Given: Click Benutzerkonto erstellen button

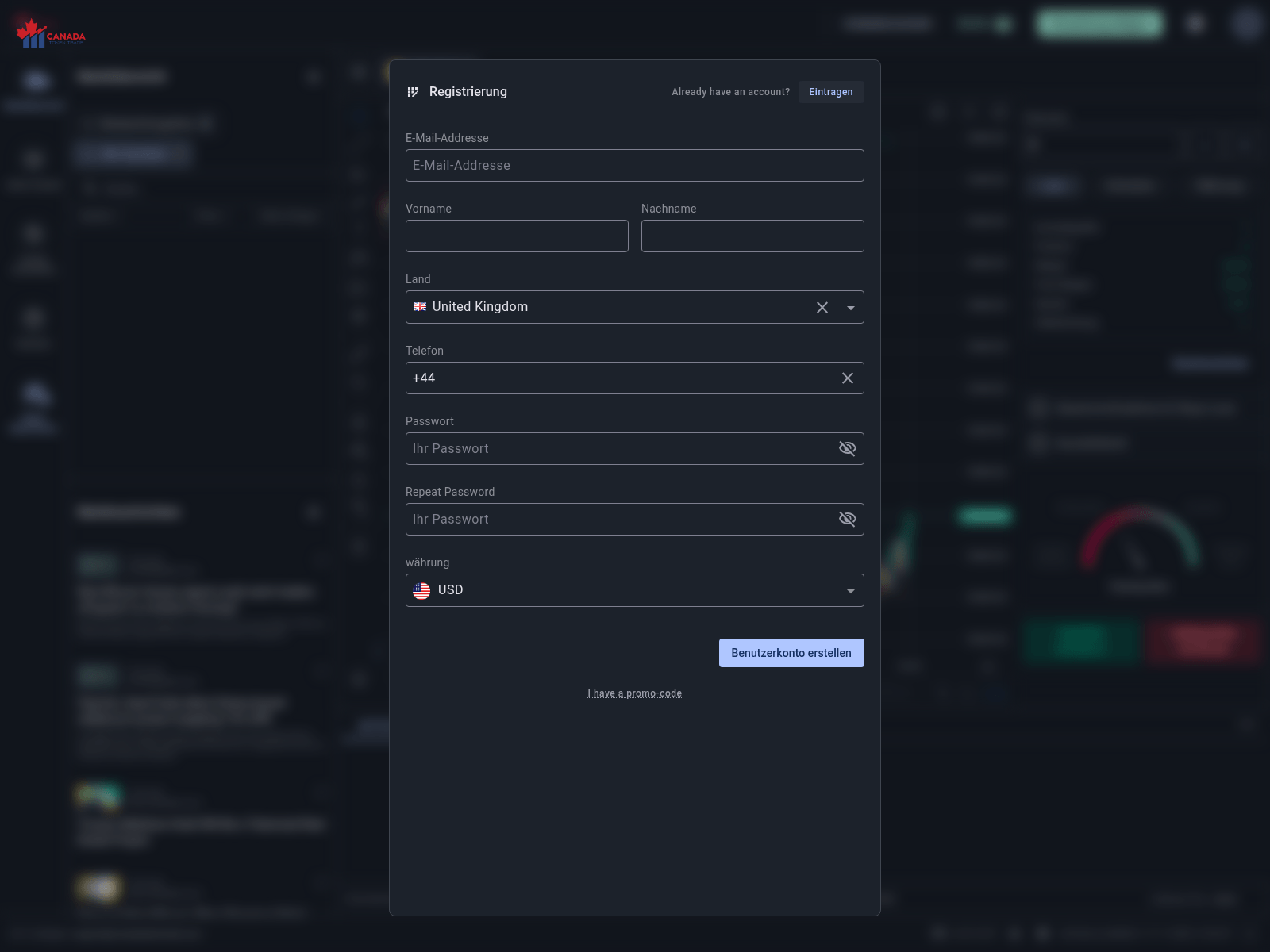Looking at the screenshot, I should click(791, 653).
